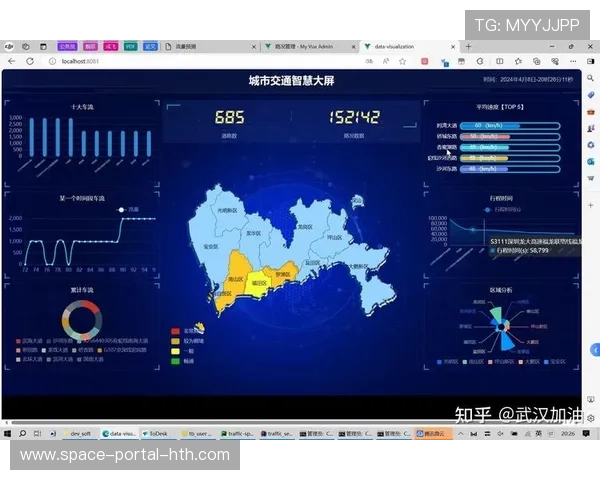Open the taskbar search magnifier icon
This screenshot has height=480, width=600.
pyautogui.click(x=23, y=433)
